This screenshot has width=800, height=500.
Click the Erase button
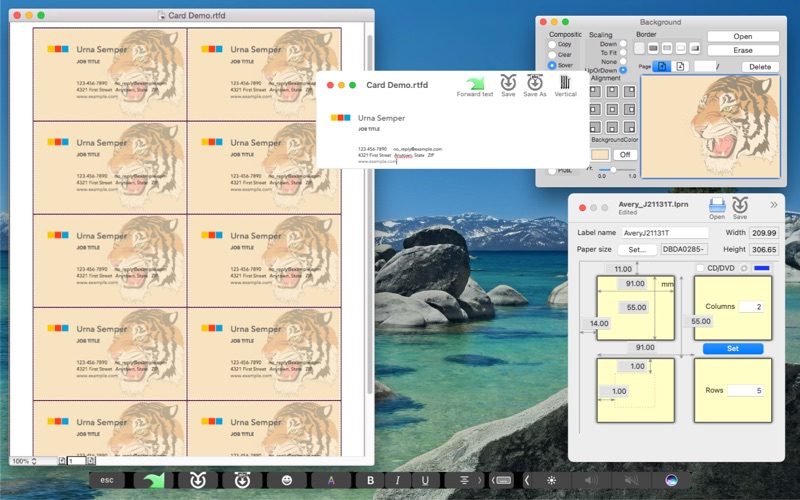743,50
